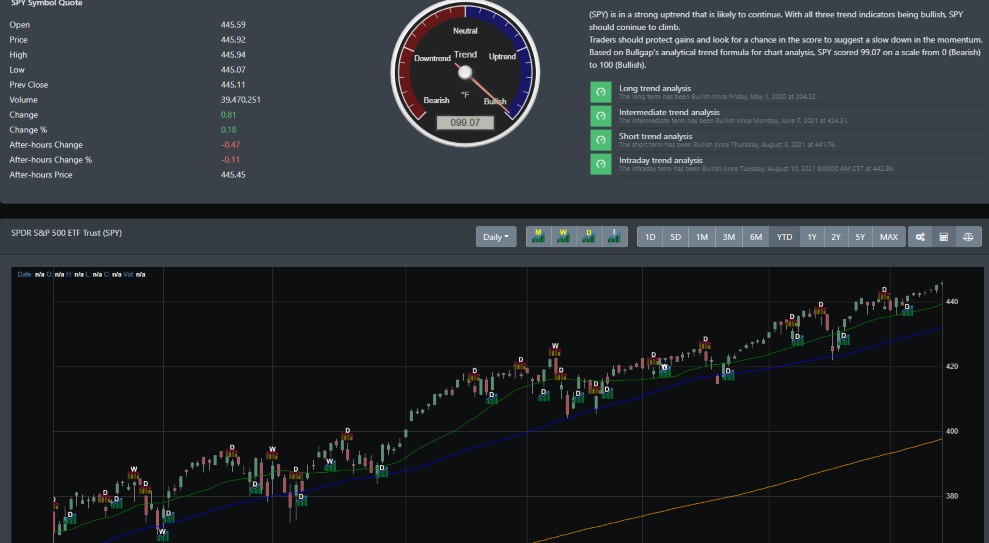Select the YTD time range
Screen dimensions: 989x543
[784, 237]
